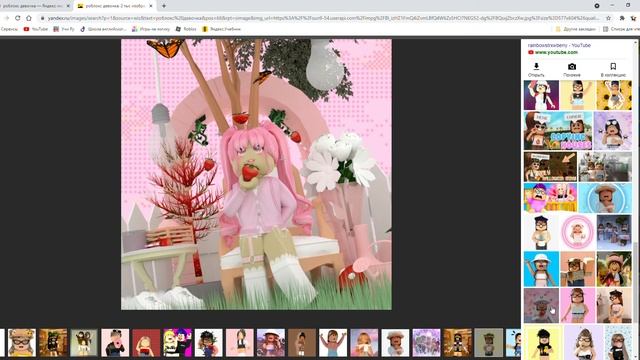Open the reading list bookmark button

[x=621, y=29]
